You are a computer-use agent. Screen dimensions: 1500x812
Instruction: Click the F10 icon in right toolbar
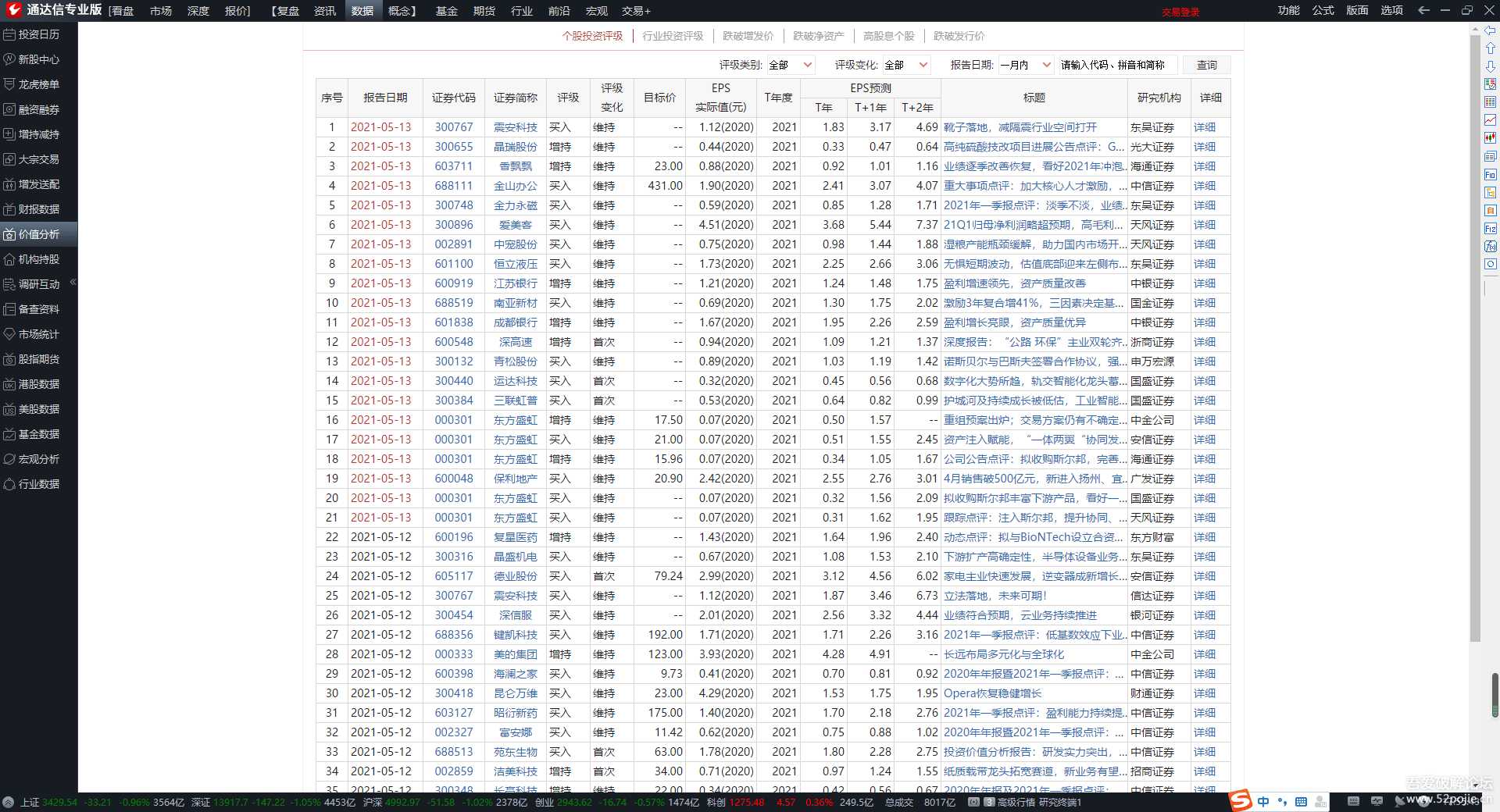click(1491, 175)
